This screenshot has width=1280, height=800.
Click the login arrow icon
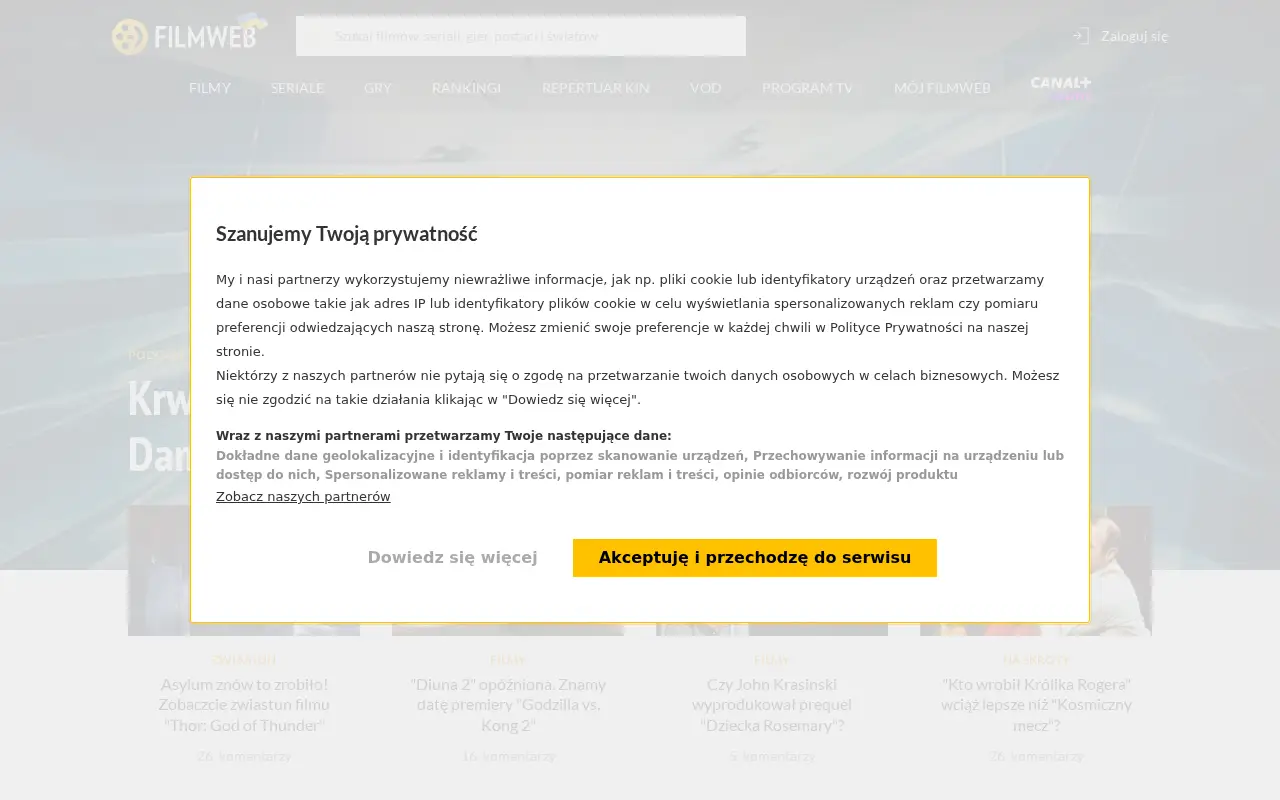pos(1080,36)
